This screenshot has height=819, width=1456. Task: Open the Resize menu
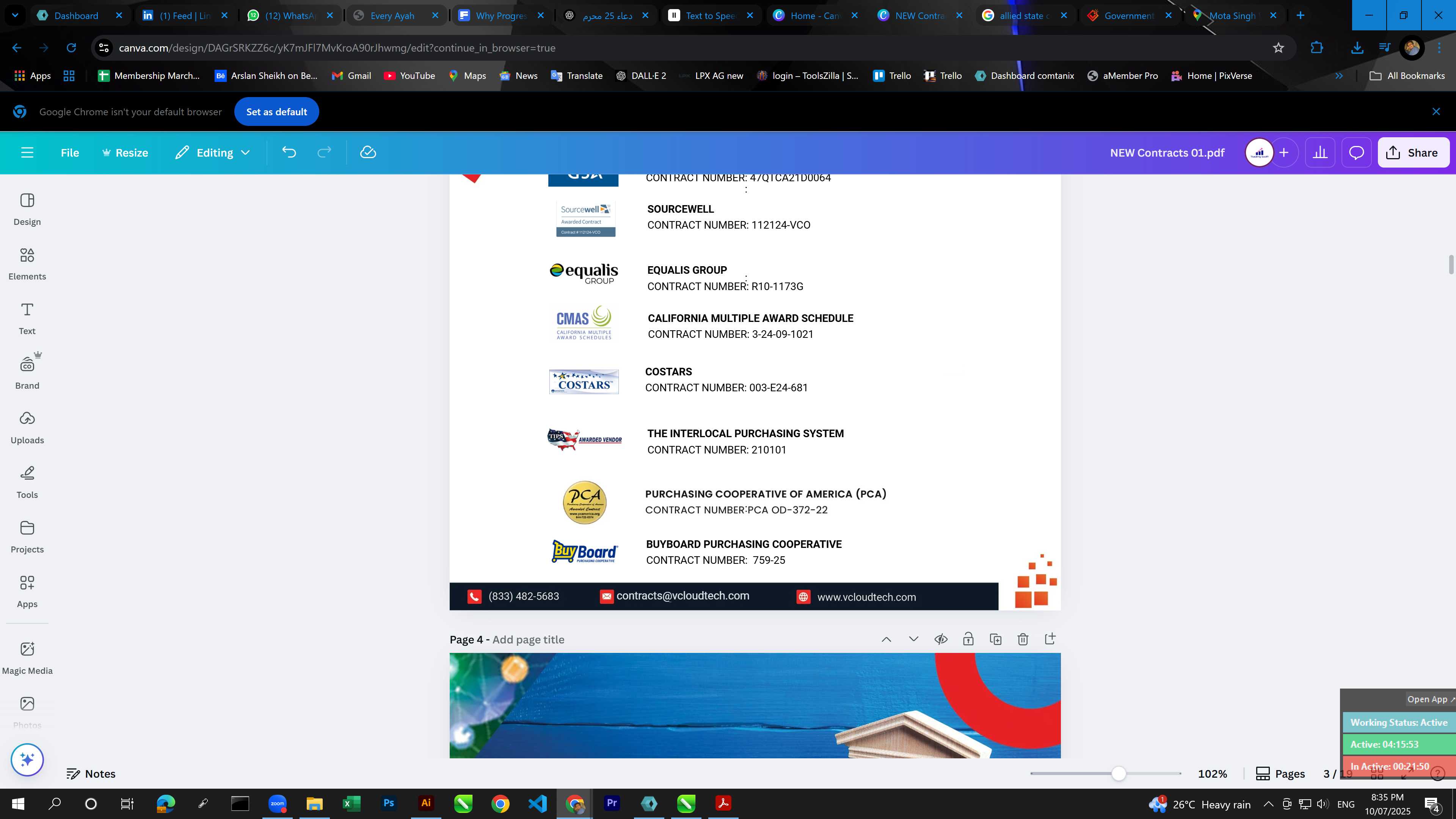(x=125, y=152)
